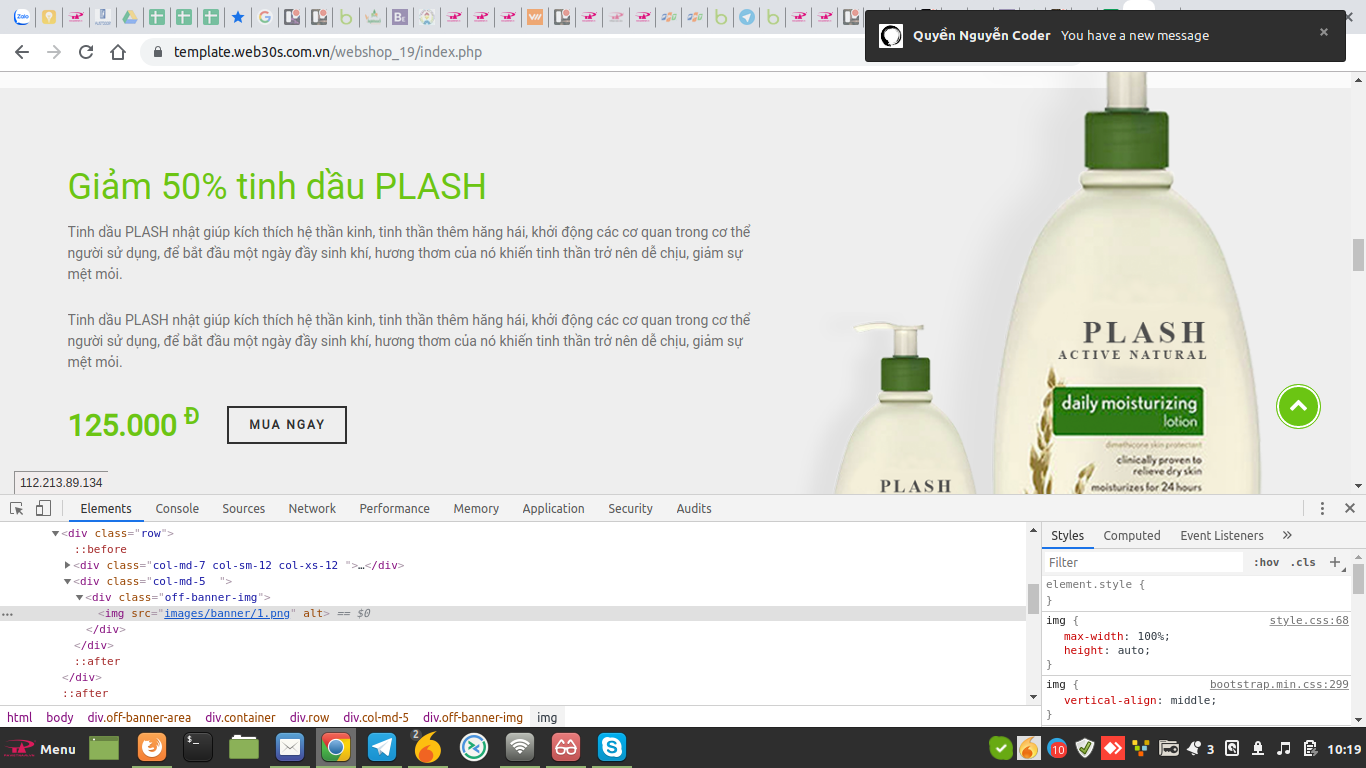1366x768 pixels.
Task: Open the Network tab
Action: 312,508
